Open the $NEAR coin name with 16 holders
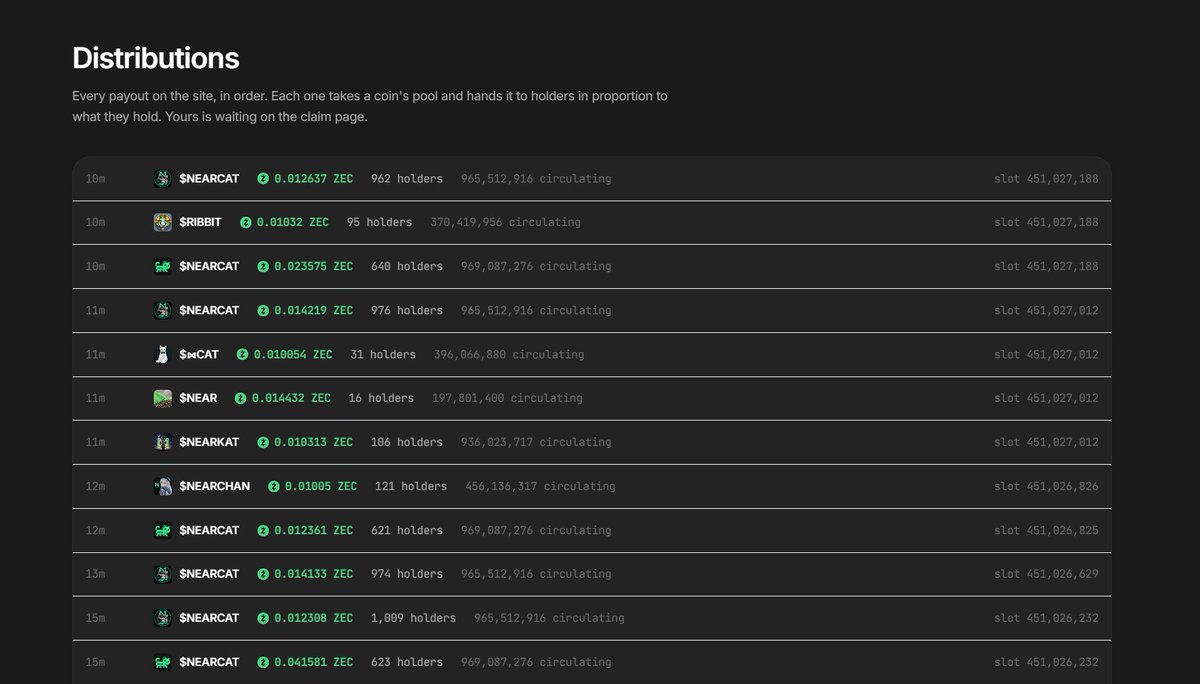The height and width of the screenshot is (684, 1200). (x=198, y=398)
